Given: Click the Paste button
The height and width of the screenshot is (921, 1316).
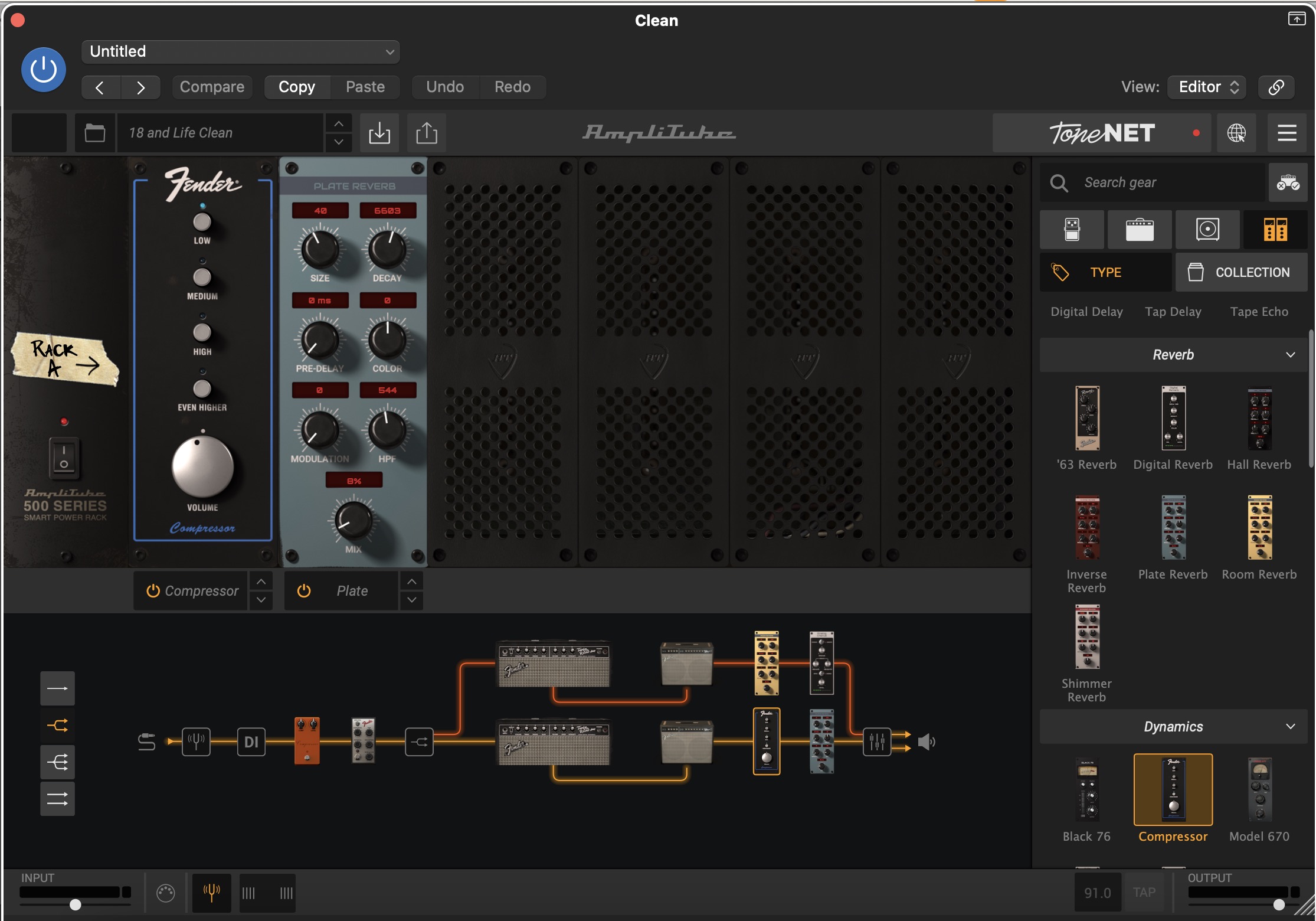Looking at the screenshot, I should 365,87.
